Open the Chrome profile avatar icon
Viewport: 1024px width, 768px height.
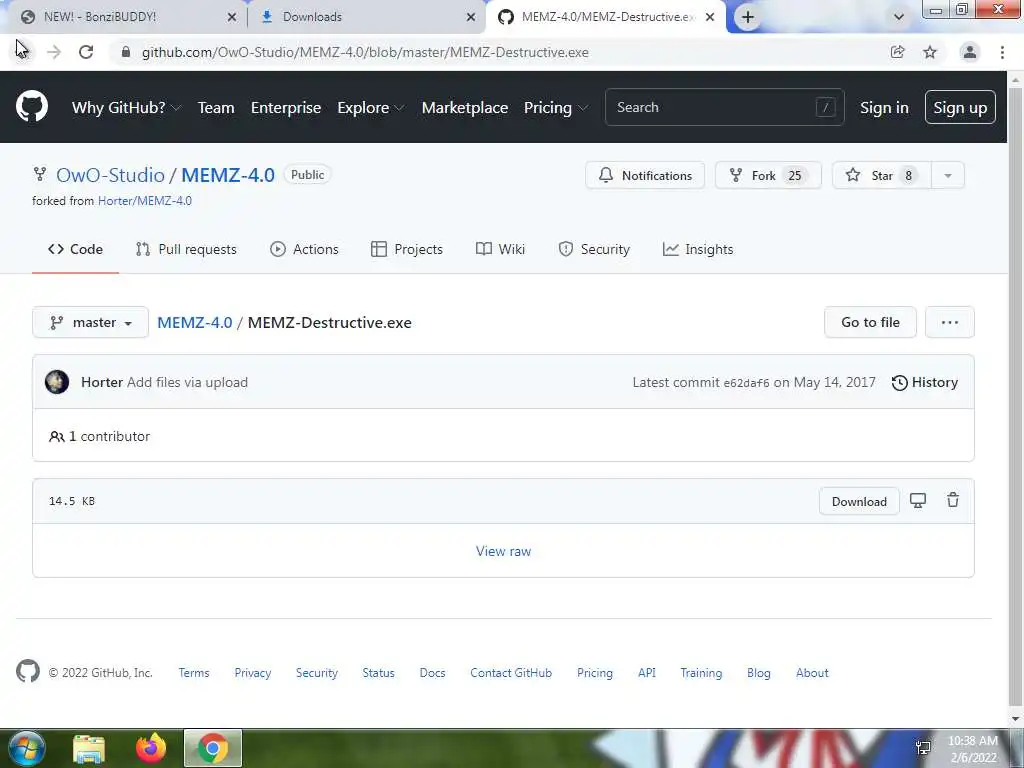point(970,52)
